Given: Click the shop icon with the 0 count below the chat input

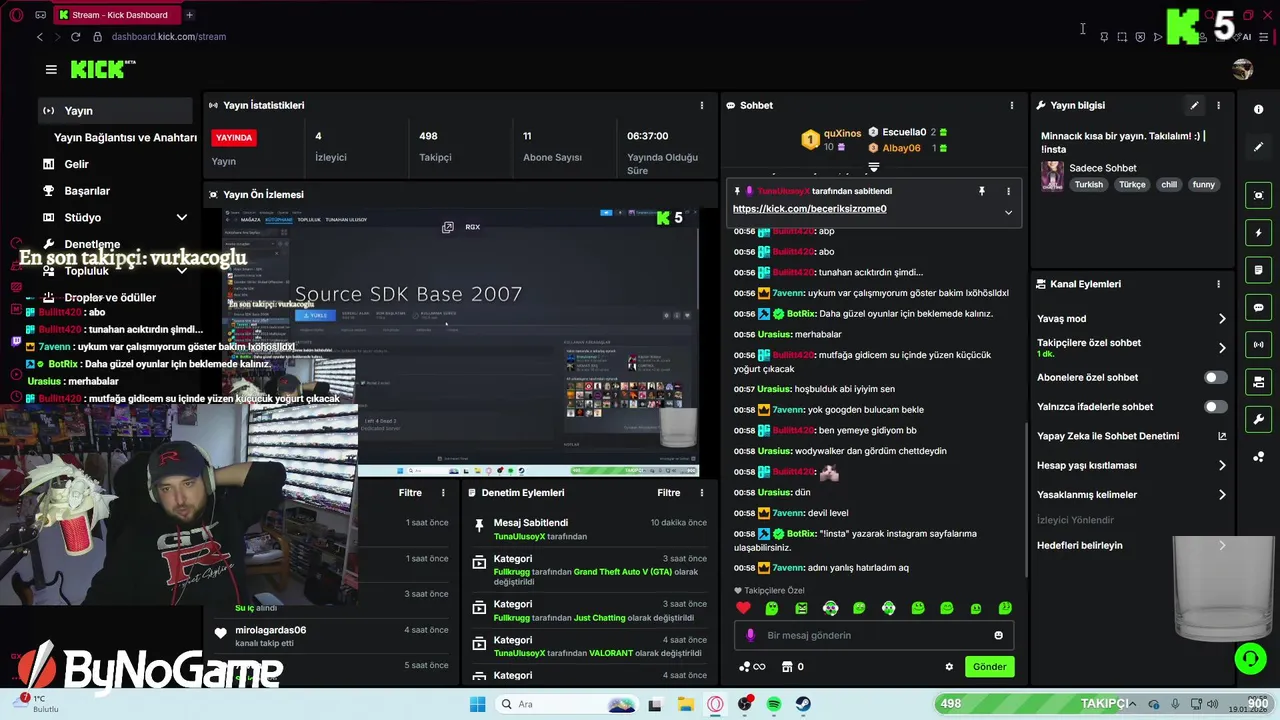Looking at the screenshot, I should (x=793, y=667).
